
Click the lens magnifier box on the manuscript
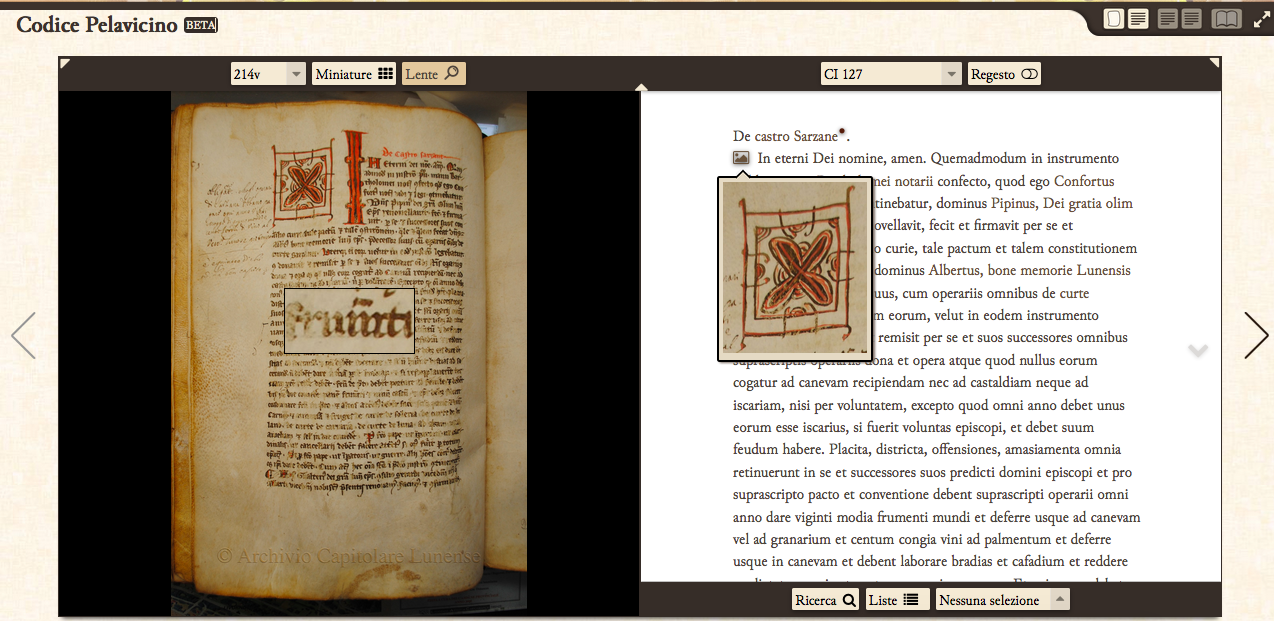click(349, 321)
